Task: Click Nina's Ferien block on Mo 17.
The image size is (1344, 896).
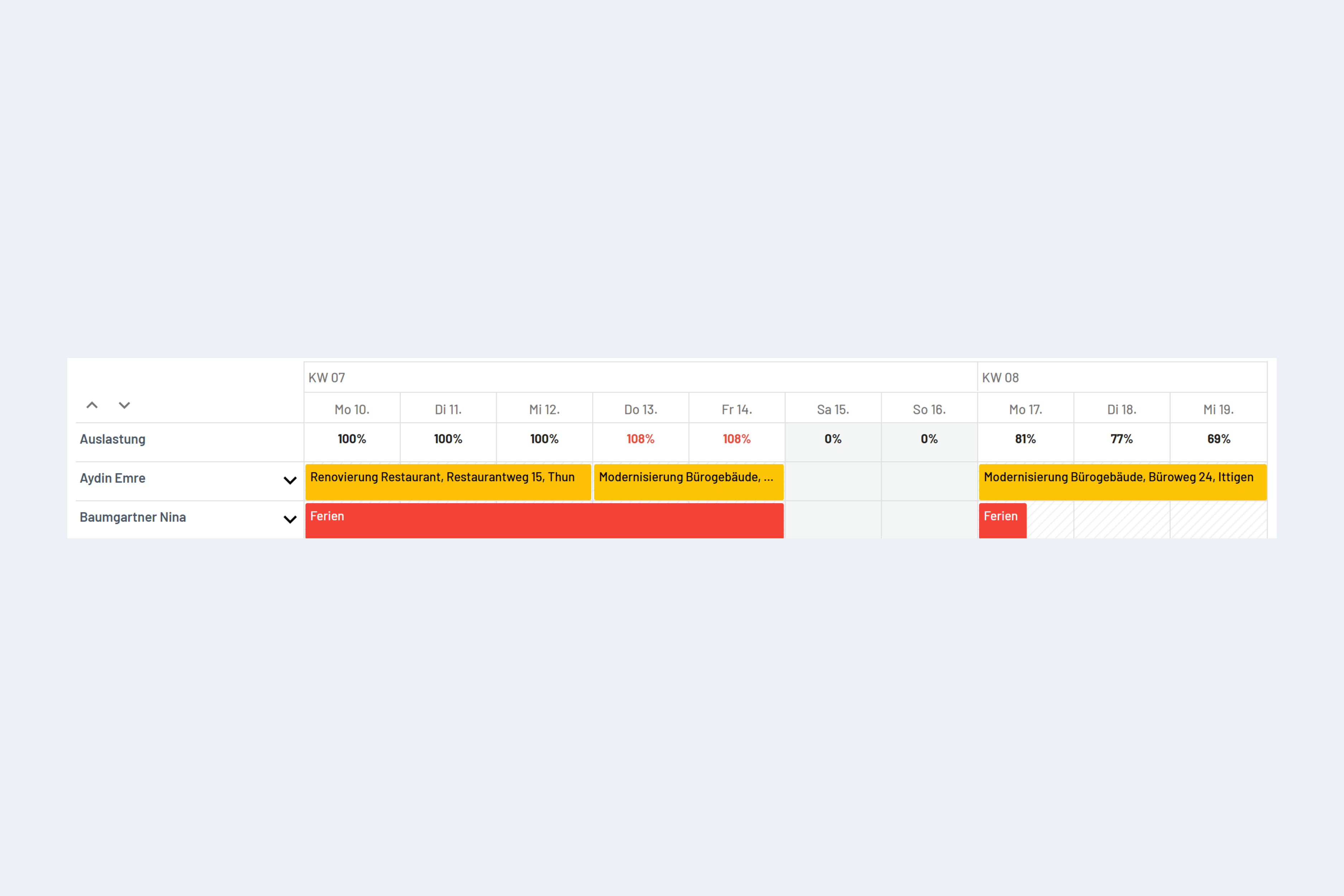Action: tap(1002, 520)
